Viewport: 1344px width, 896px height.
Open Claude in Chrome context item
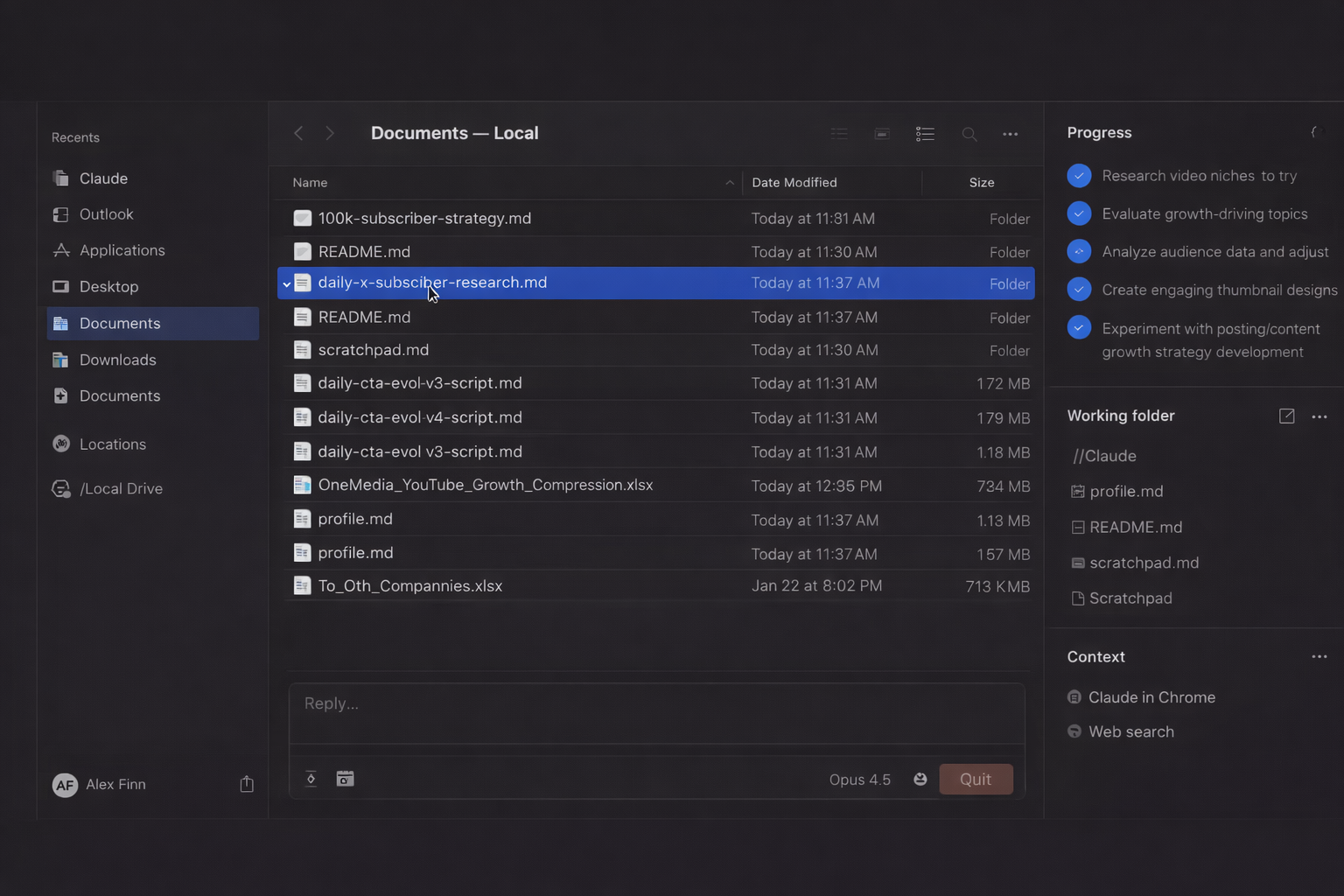[1151, 697]
